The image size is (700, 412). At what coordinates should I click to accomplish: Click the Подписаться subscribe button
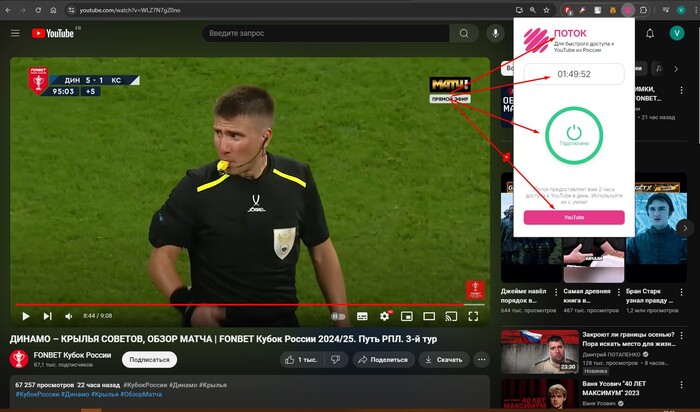pyautogui.click(x=149, y=359)
